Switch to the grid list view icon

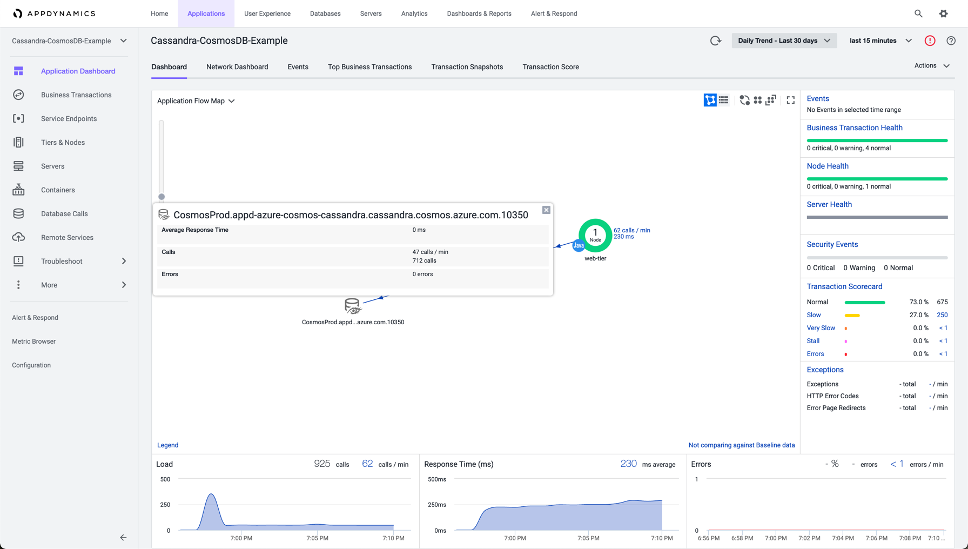point(724,100)
